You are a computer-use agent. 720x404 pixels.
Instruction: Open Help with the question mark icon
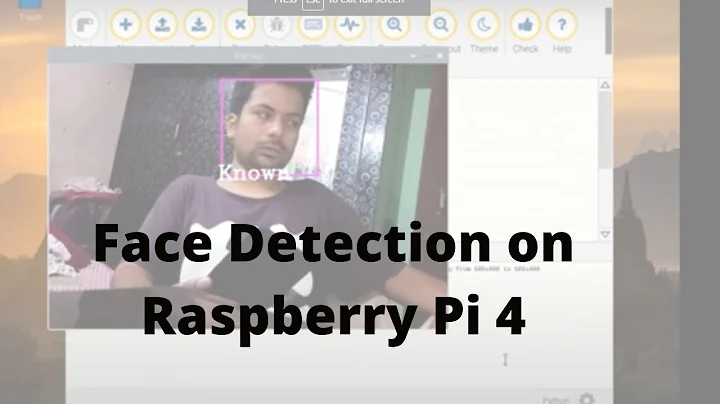tap(562, 25)
